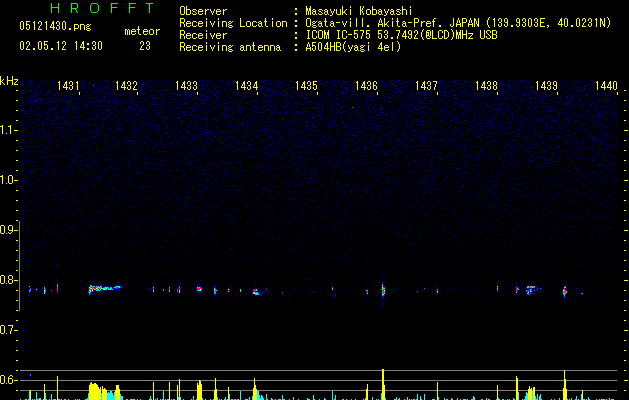The width and height of the screenshot is (629, 400).
Task: Click the Receiving Location label
Action: [233, 23]
